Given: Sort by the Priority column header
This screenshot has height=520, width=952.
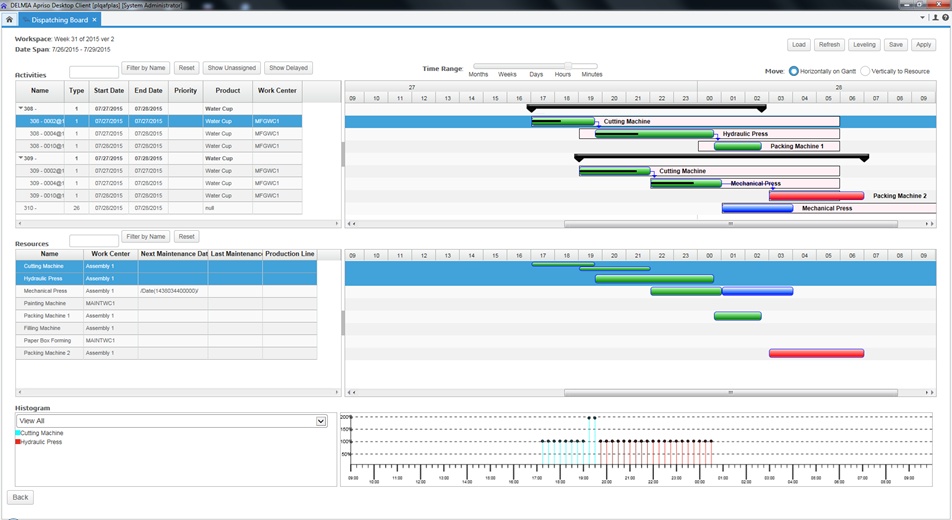Looking at the screenshot, I should click(185, 91).
